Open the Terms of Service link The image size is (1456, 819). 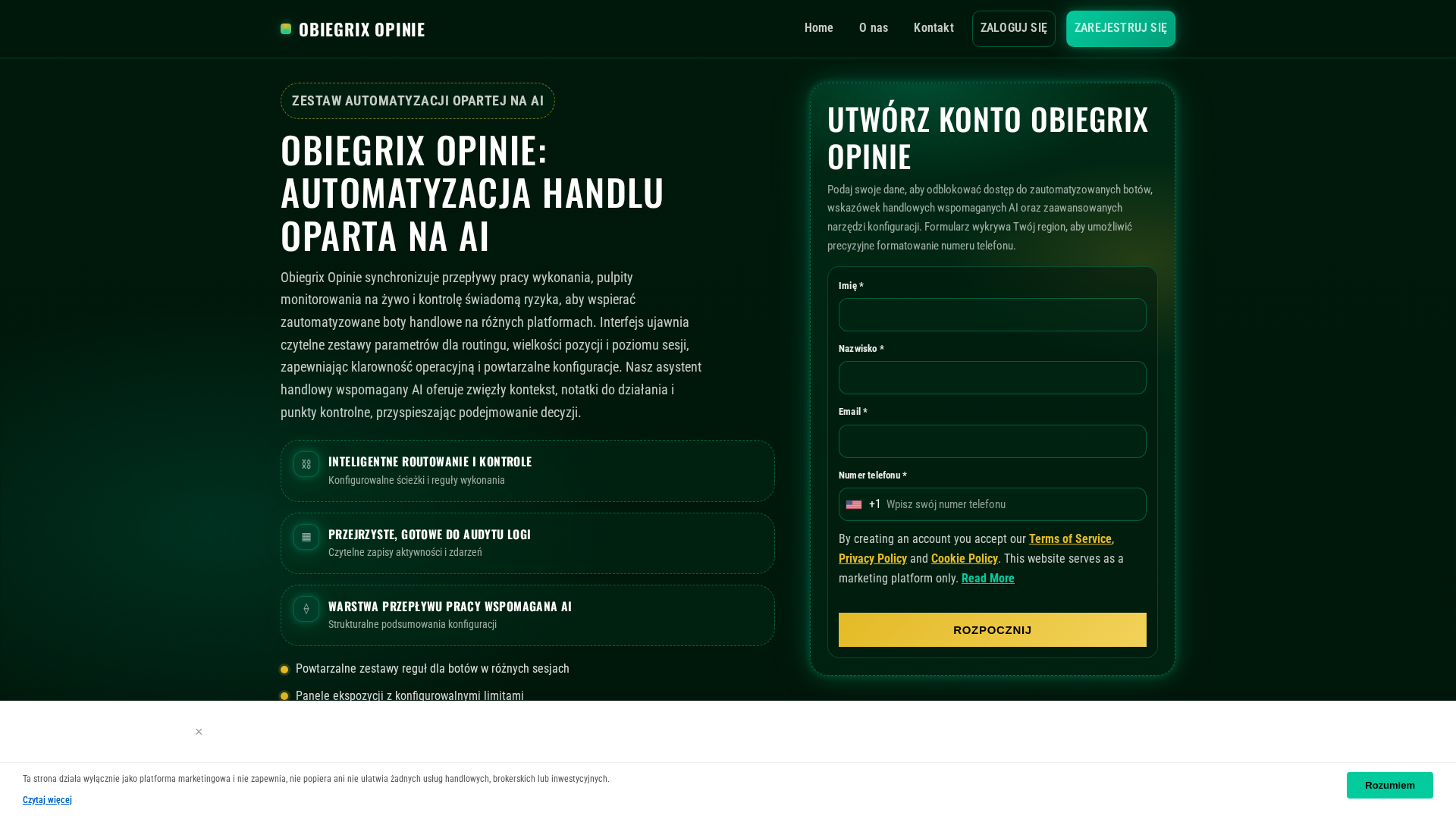[1070, 539]
